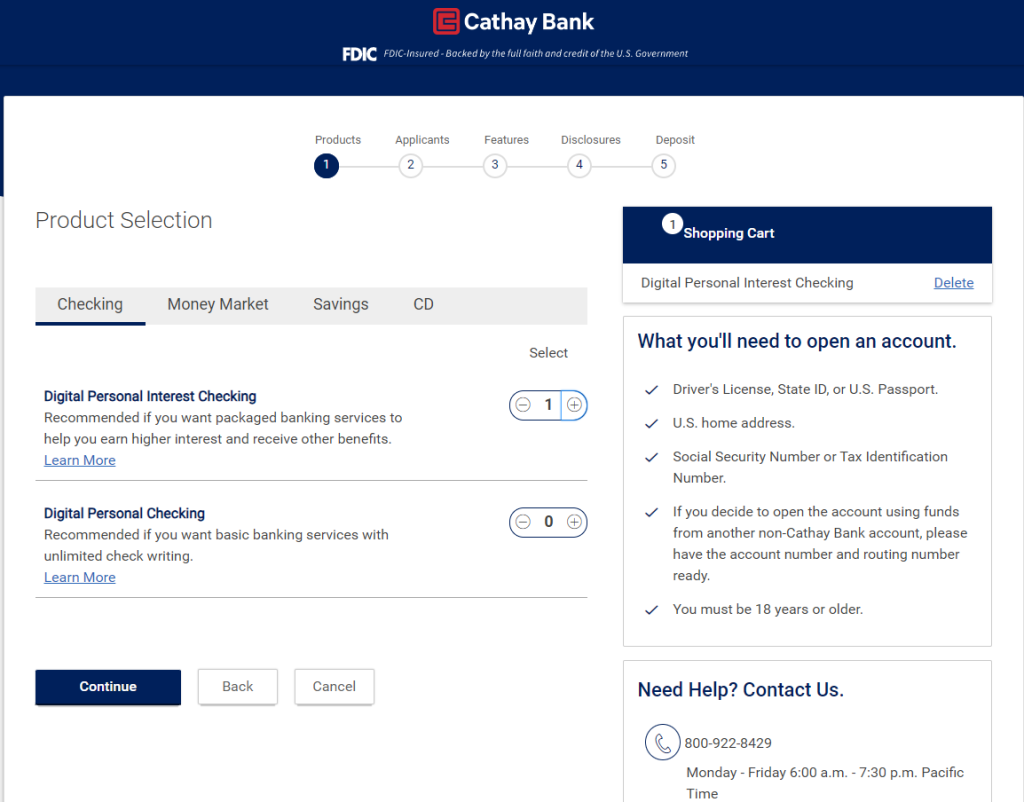Click minus icon for Digital Personal Checking
Image resolution: width=1024 pixels, height=802 pixels.
click(523, 522)
